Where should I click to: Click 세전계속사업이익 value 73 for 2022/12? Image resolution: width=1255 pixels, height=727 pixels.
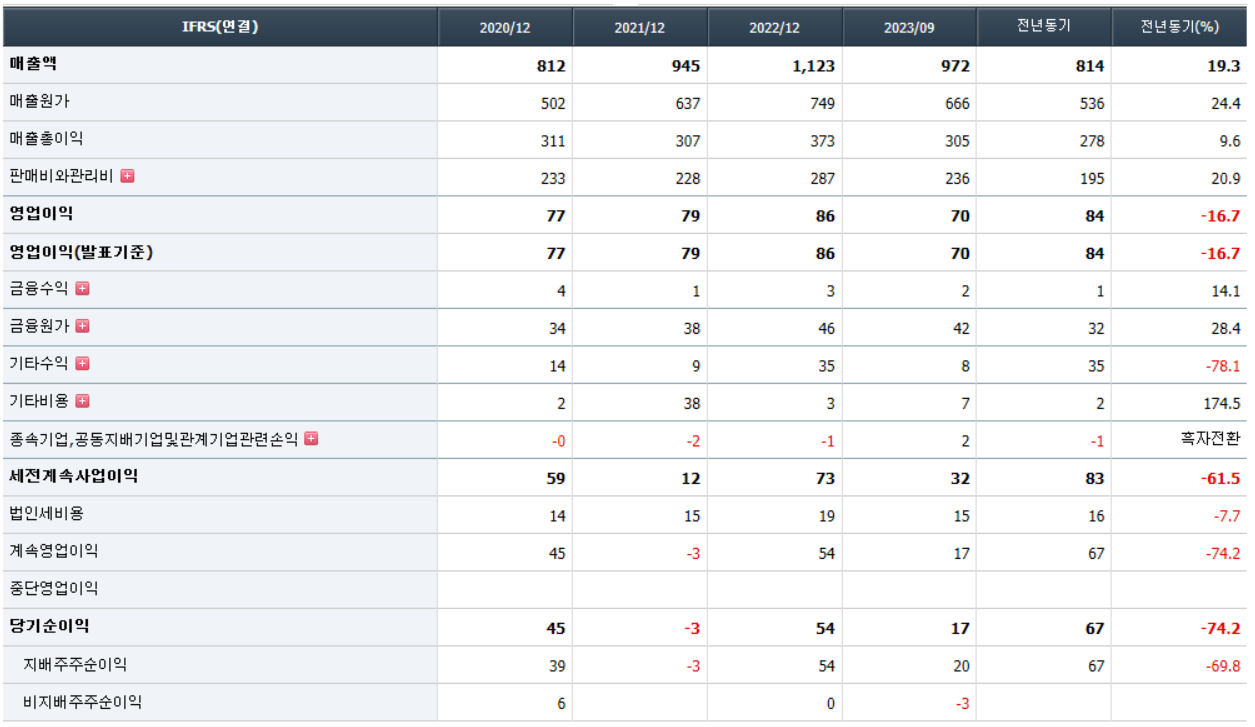click(825, 478)
